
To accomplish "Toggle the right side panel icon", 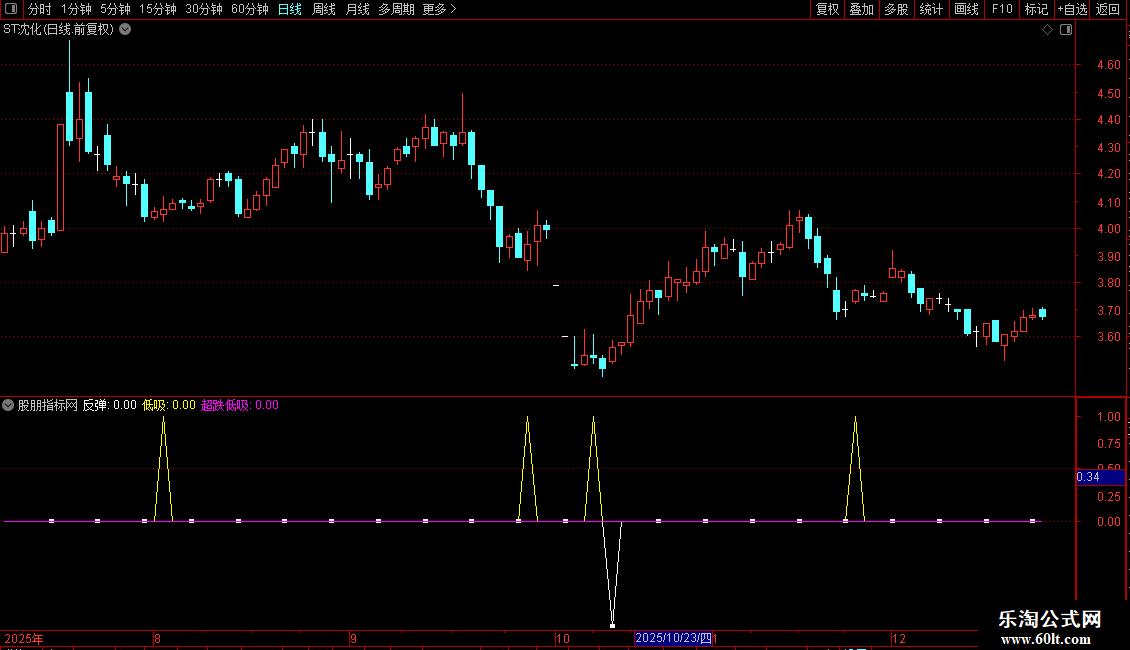I will 1066,30.
